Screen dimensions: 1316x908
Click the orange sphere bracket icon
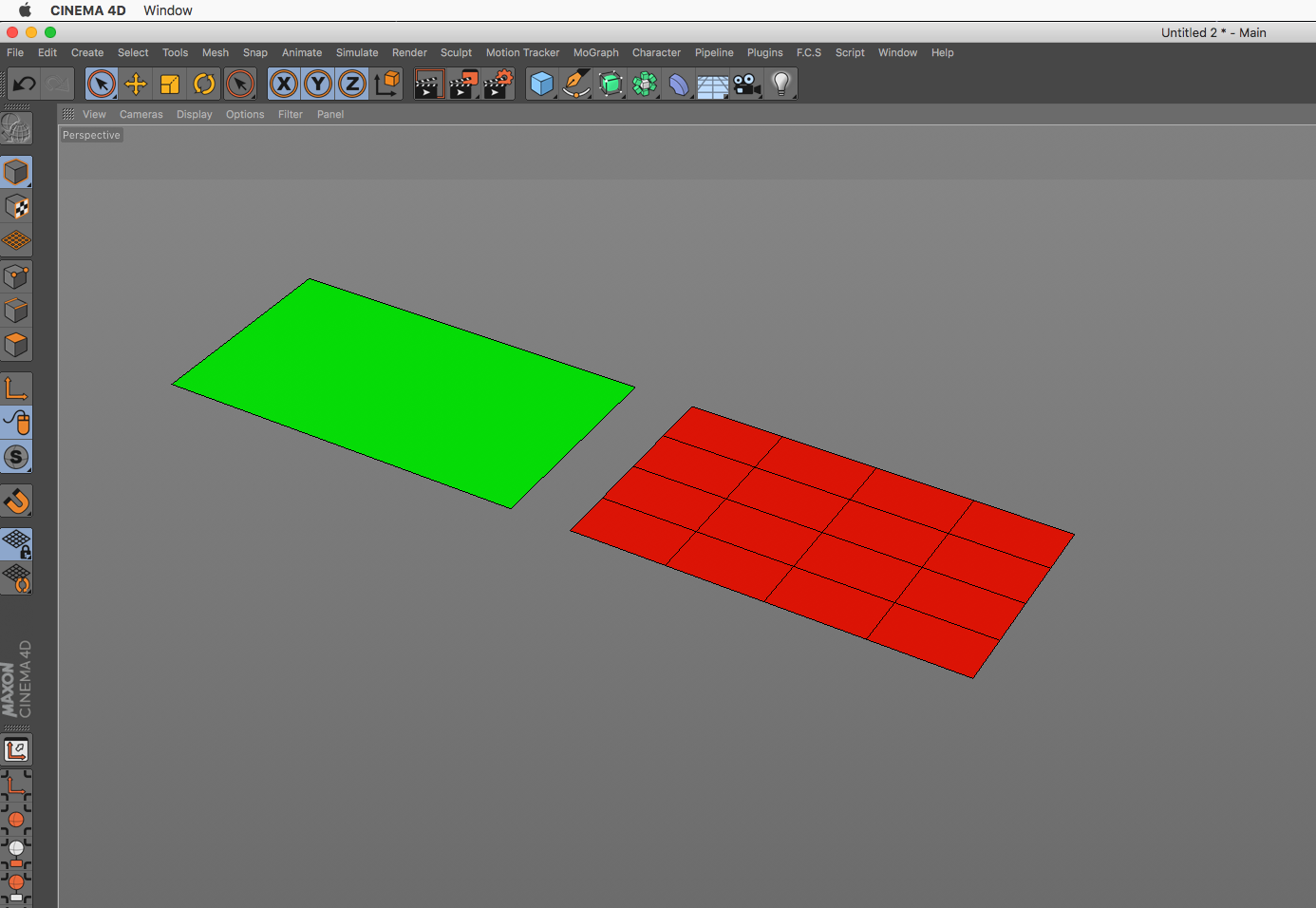click(x=16, y=818)
